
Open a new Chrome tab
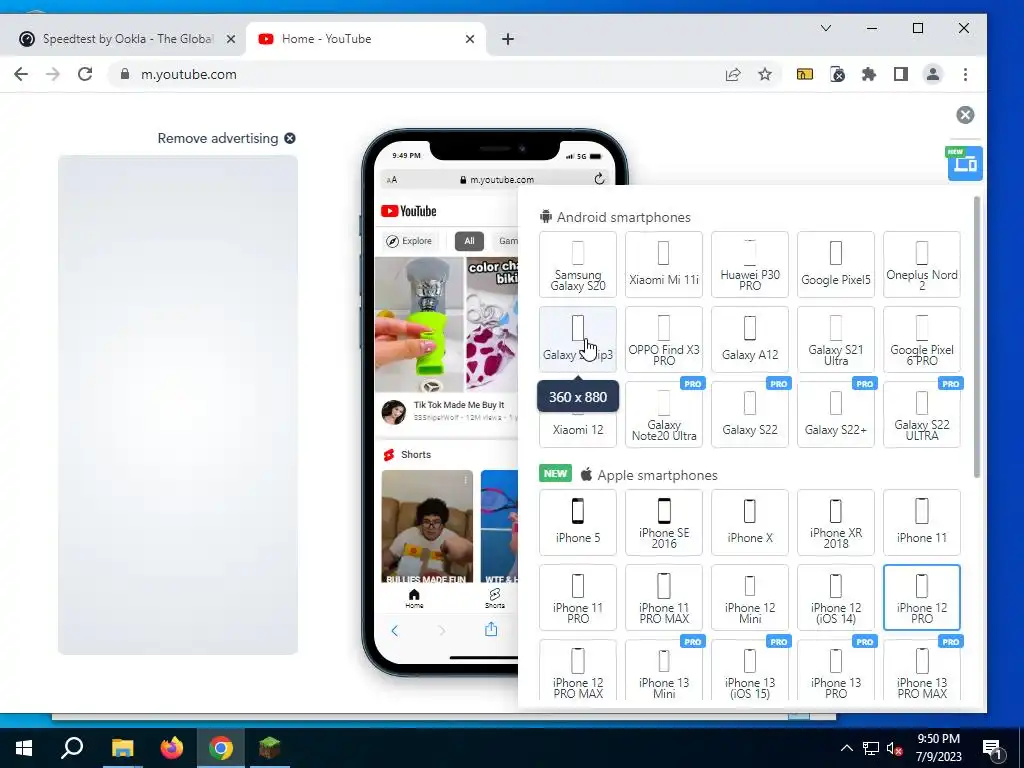tap(507, 39)
